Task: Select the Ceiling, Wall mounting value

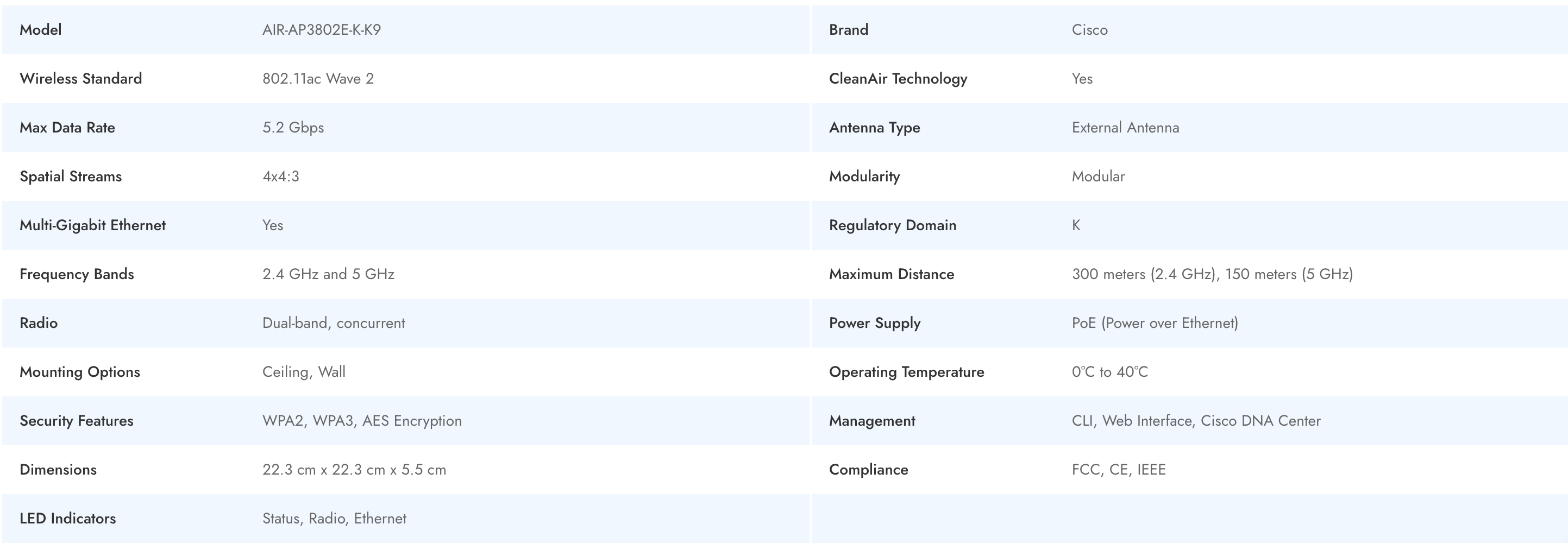Action: point(304,371)
